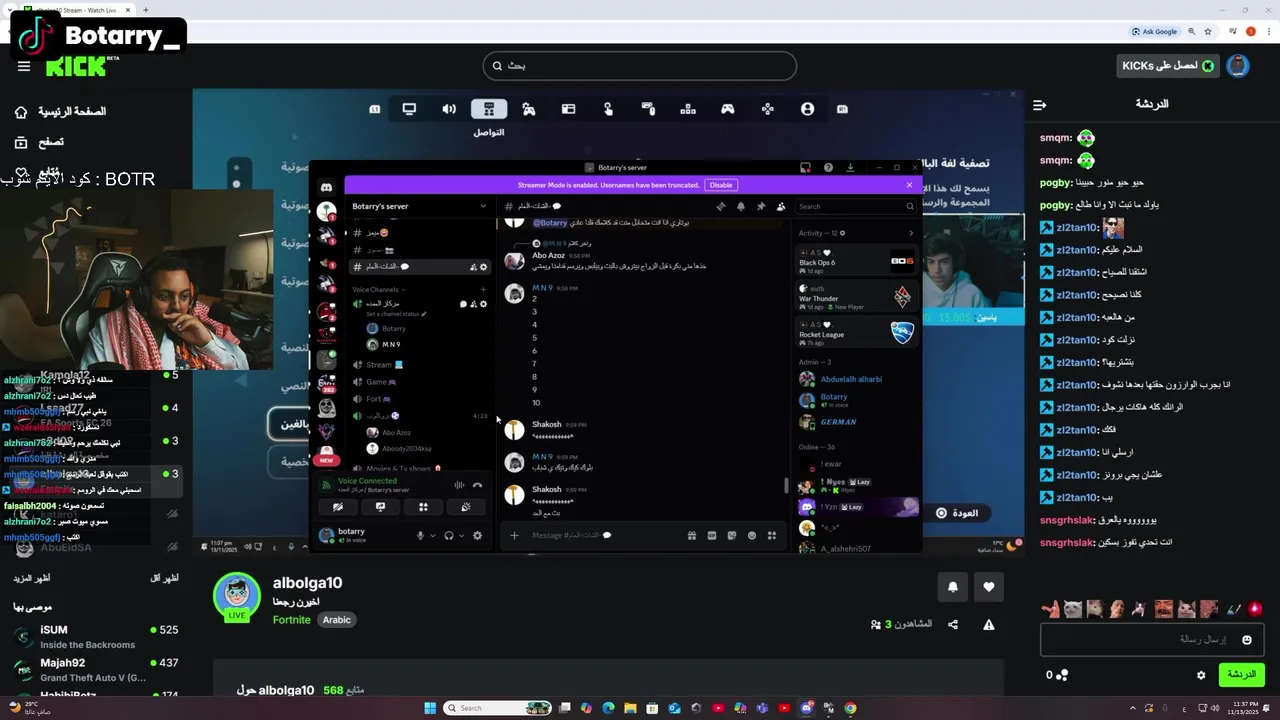
Task: Add new voice channel plus icon
Action: (x=484, y=289)
